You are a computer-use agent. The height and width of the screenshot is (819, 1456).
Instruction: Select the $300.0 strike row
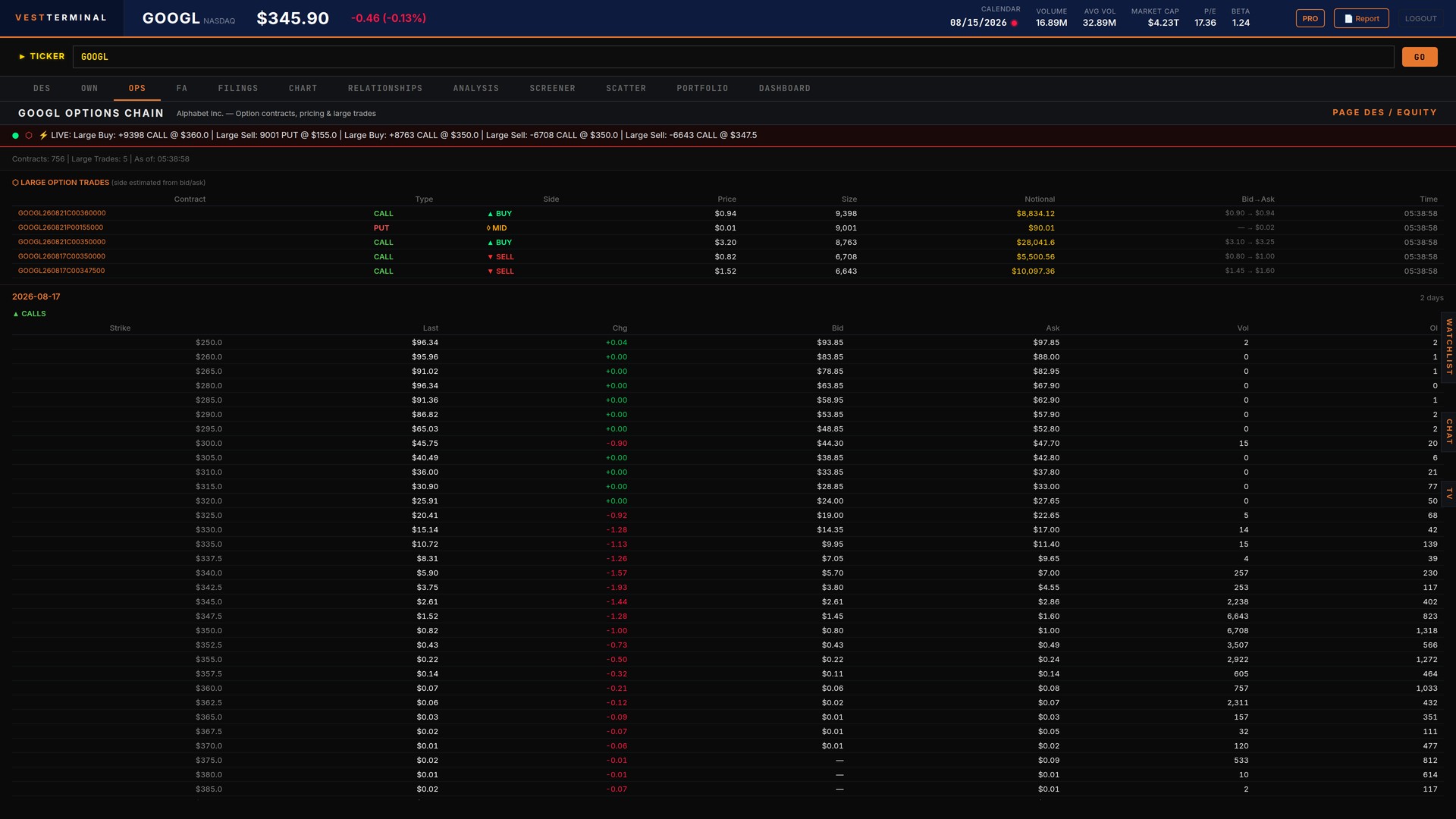click(x=728, y=444)
